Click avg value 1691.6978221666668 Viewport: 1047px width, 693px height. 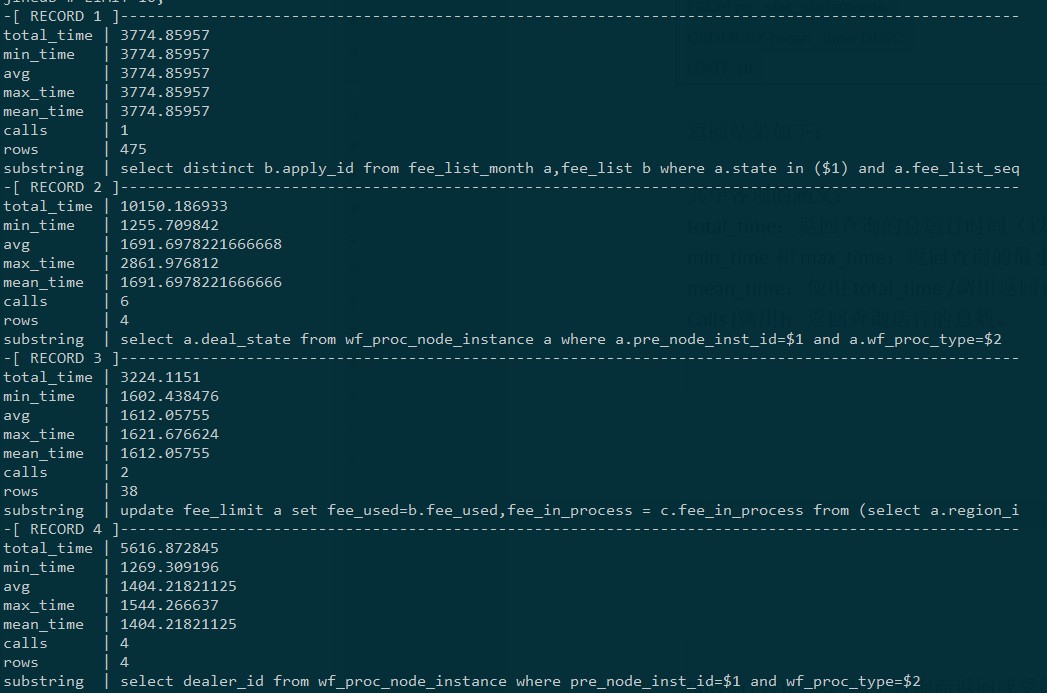click(x=201, y=244)
